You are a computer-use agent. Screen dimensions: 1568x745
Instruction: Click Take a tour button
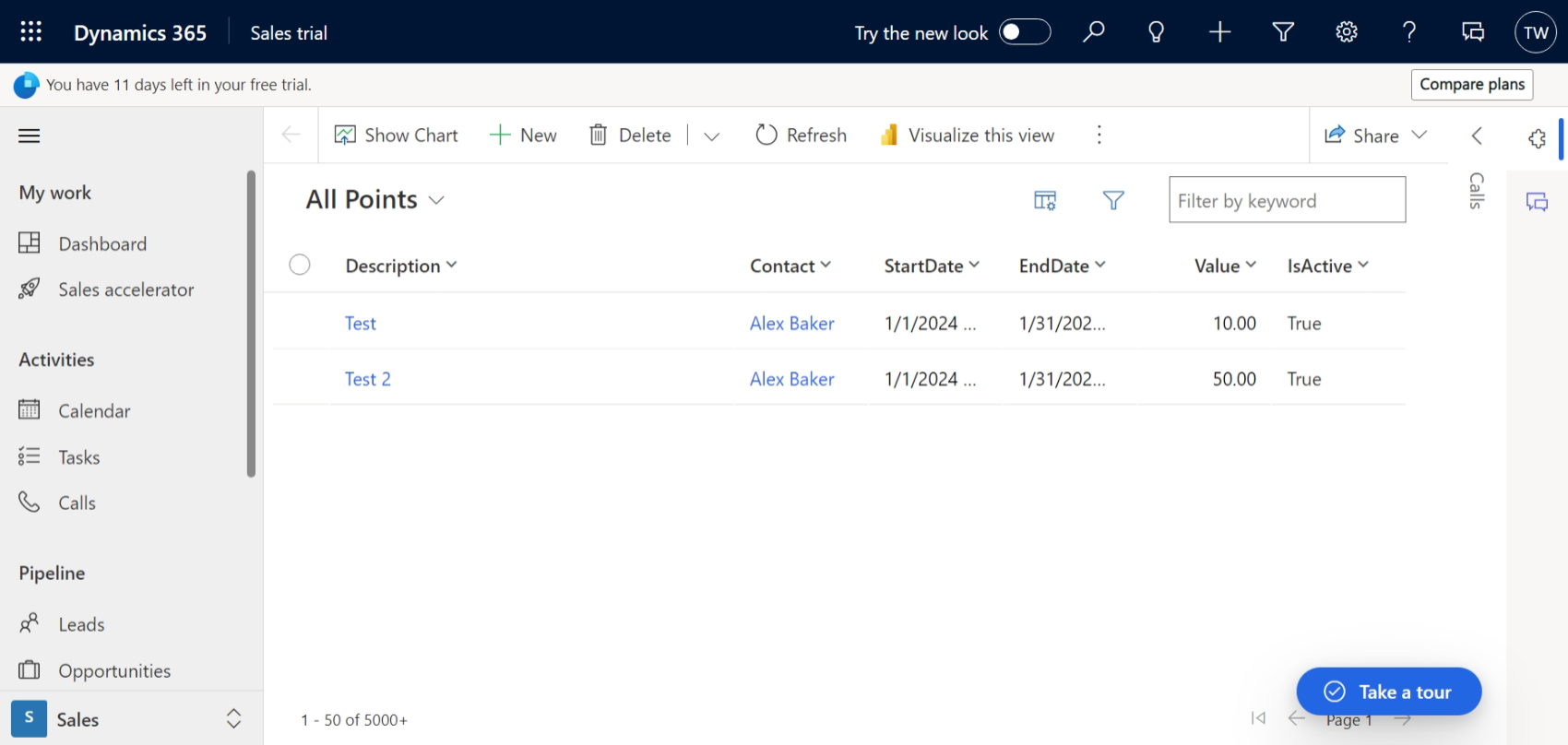click(1389, 692)
